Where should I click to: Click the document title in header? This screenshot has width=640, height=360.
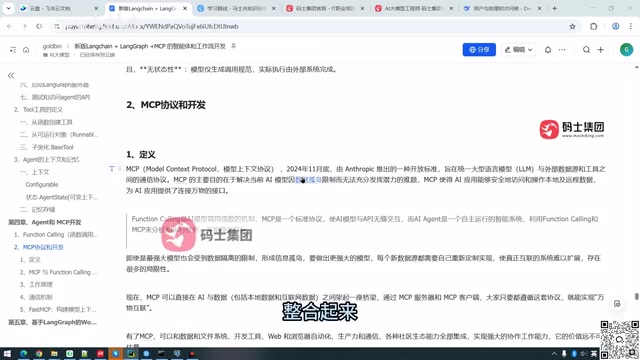coord(150,47)
